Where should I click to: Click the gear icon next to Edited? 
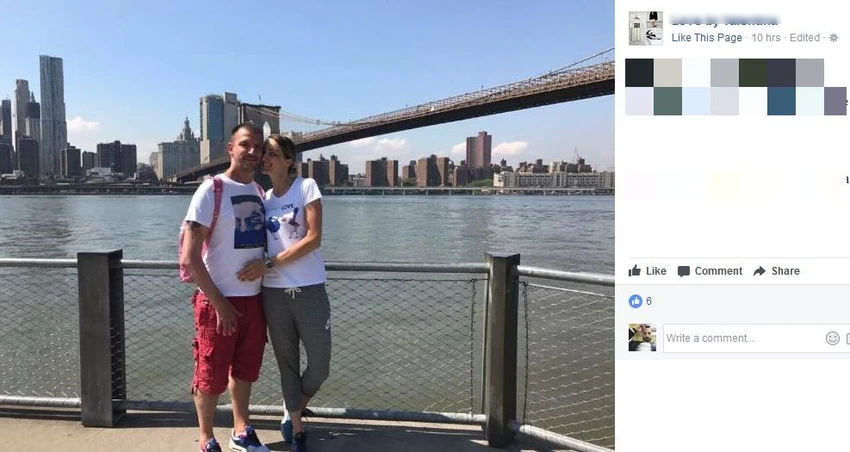click(x=834, y=37)
